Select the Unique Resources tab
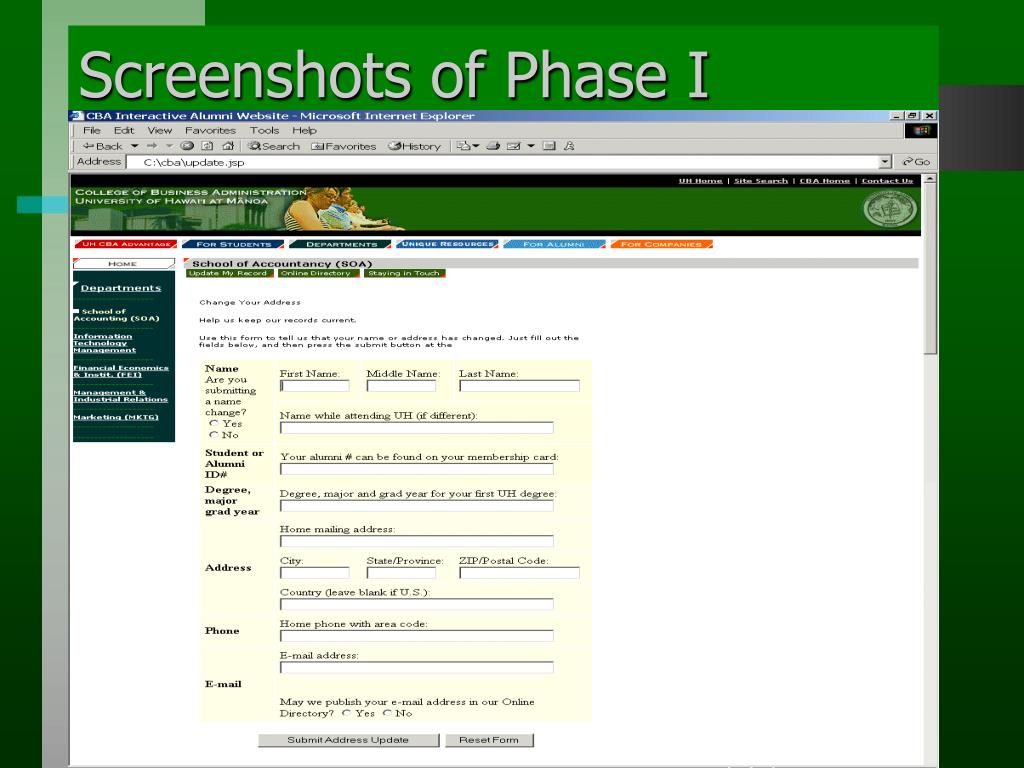This screenshot has height=768, width=1024. [x=447, y=244]
